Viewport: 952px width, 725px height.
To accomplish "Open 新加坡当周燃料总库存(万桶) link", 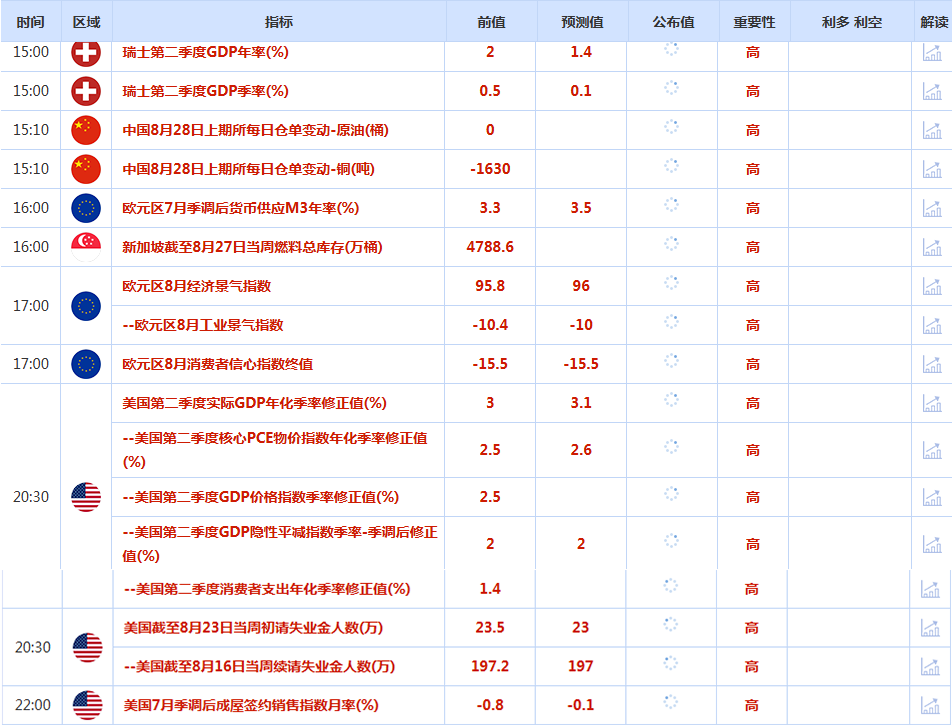I will [x=252, y=247].
